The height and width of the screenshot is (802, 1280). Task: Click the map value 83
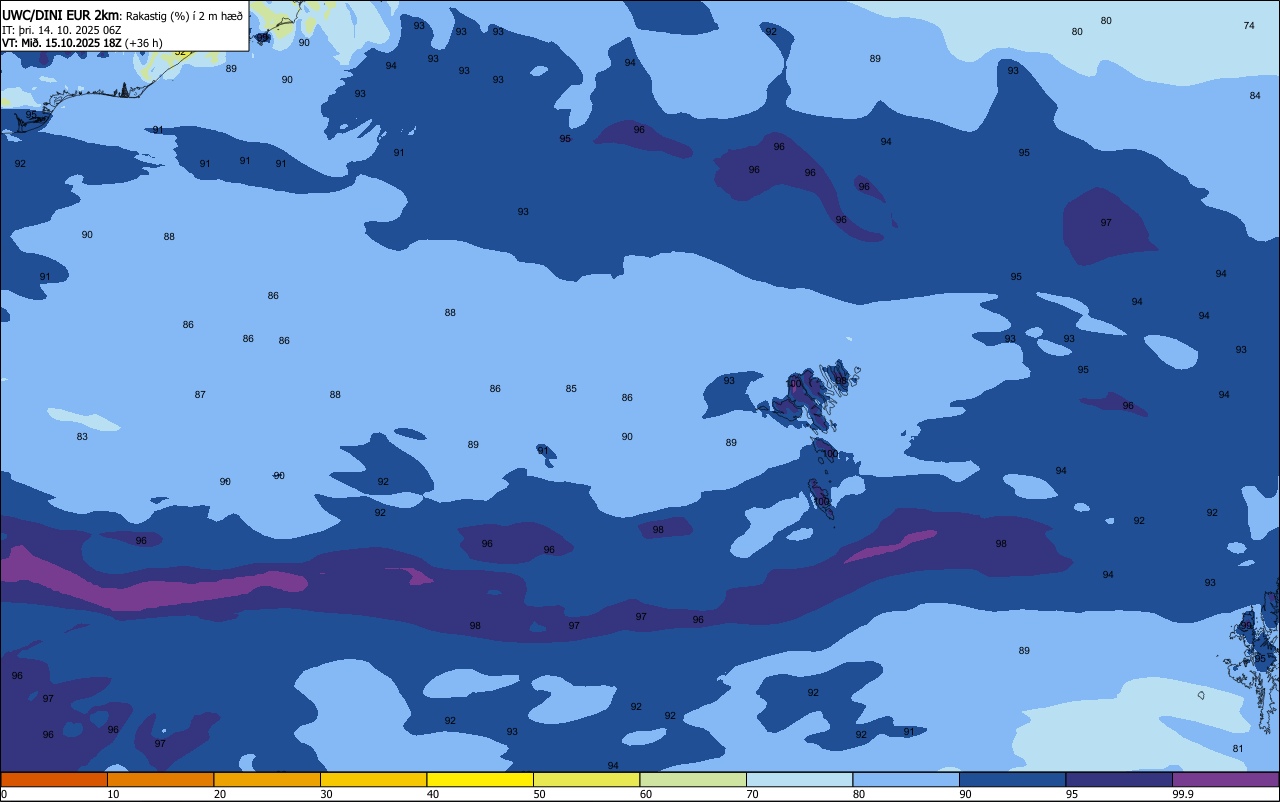pyautogui.click(x=82, y=436)
